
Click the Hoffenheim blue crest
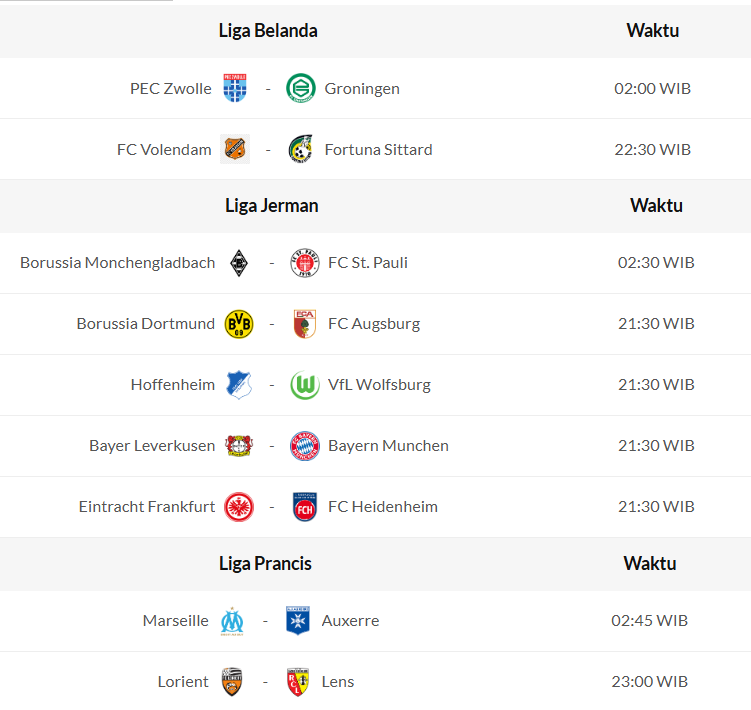239,385
